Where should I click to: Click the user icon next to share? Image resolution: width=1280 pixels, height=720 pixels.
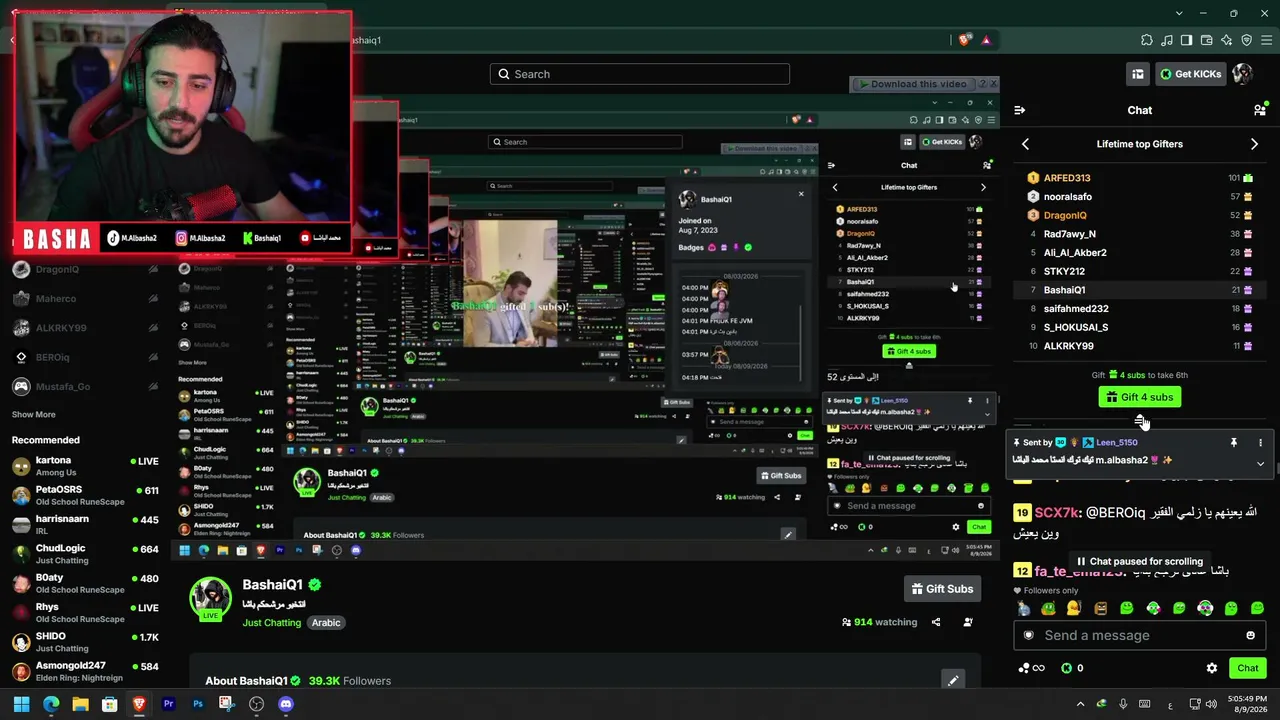[968, 622]
